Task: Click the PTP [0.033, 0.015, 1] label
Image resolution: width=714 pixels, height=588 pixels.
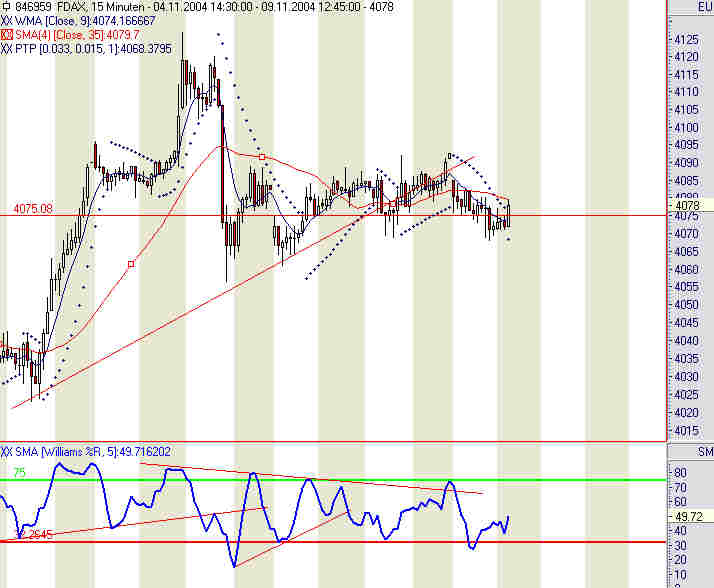Action: tap(93, 49)
